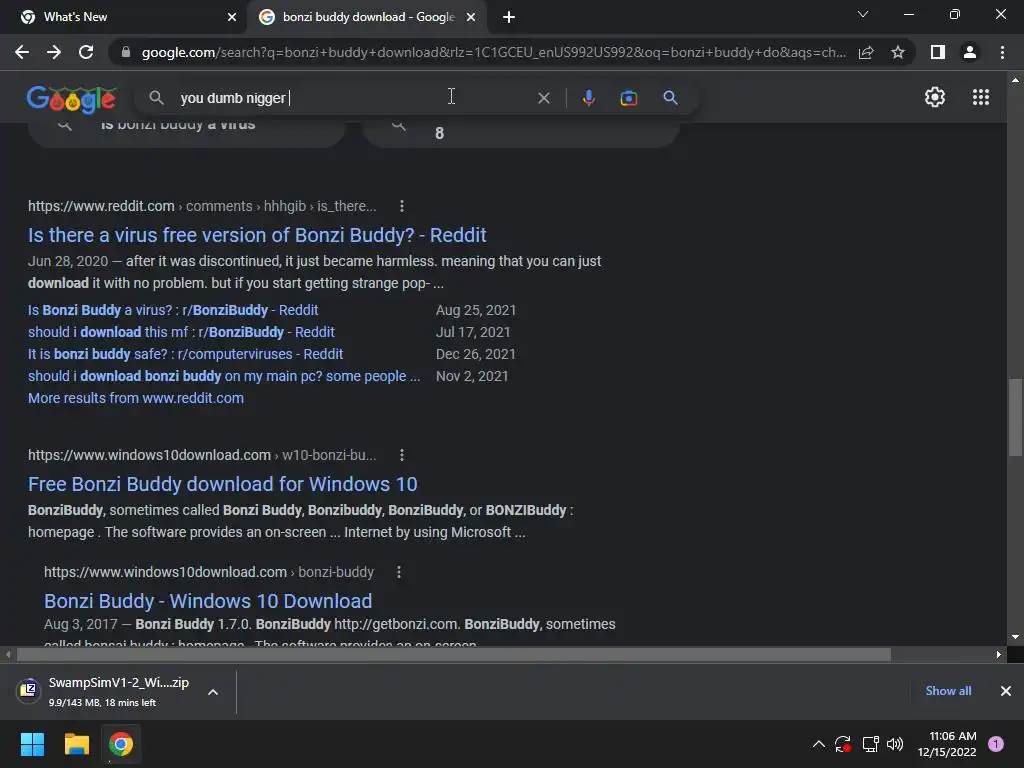Viewport: 1024px width, 768px height.
Task: Open 'It is bonzi buddy safe?' link
Action: coord(185,355)
